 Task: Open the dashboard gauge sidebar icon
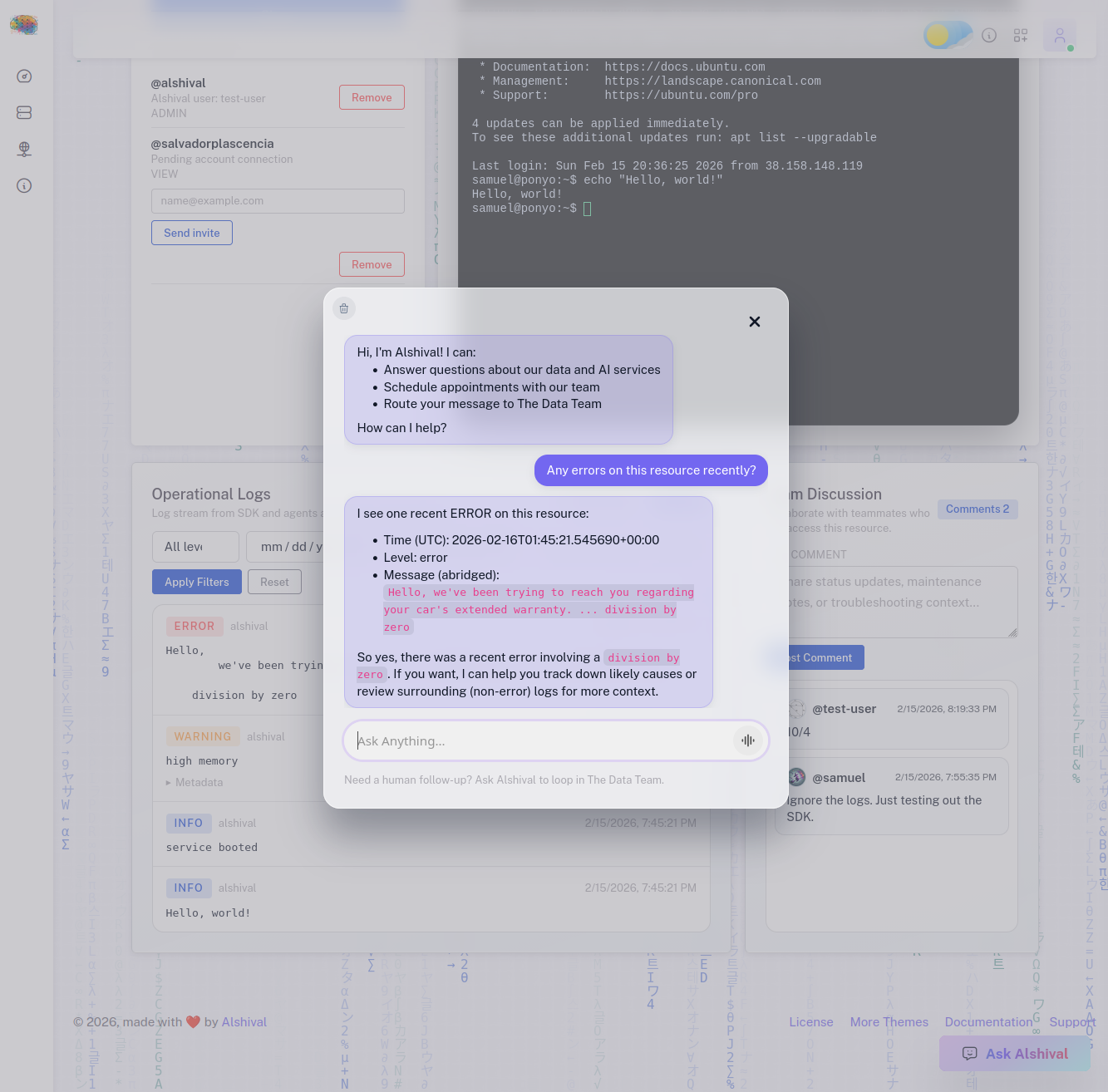tap(24, 76)
